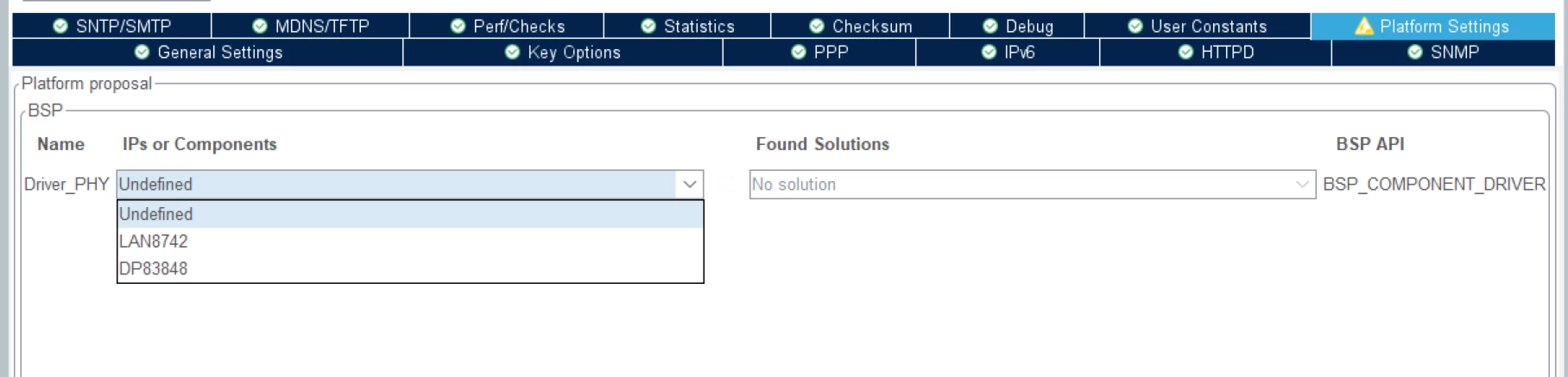Go to the Statistics tab
Screen dimensions: 1568x377
tap(687, 26)
